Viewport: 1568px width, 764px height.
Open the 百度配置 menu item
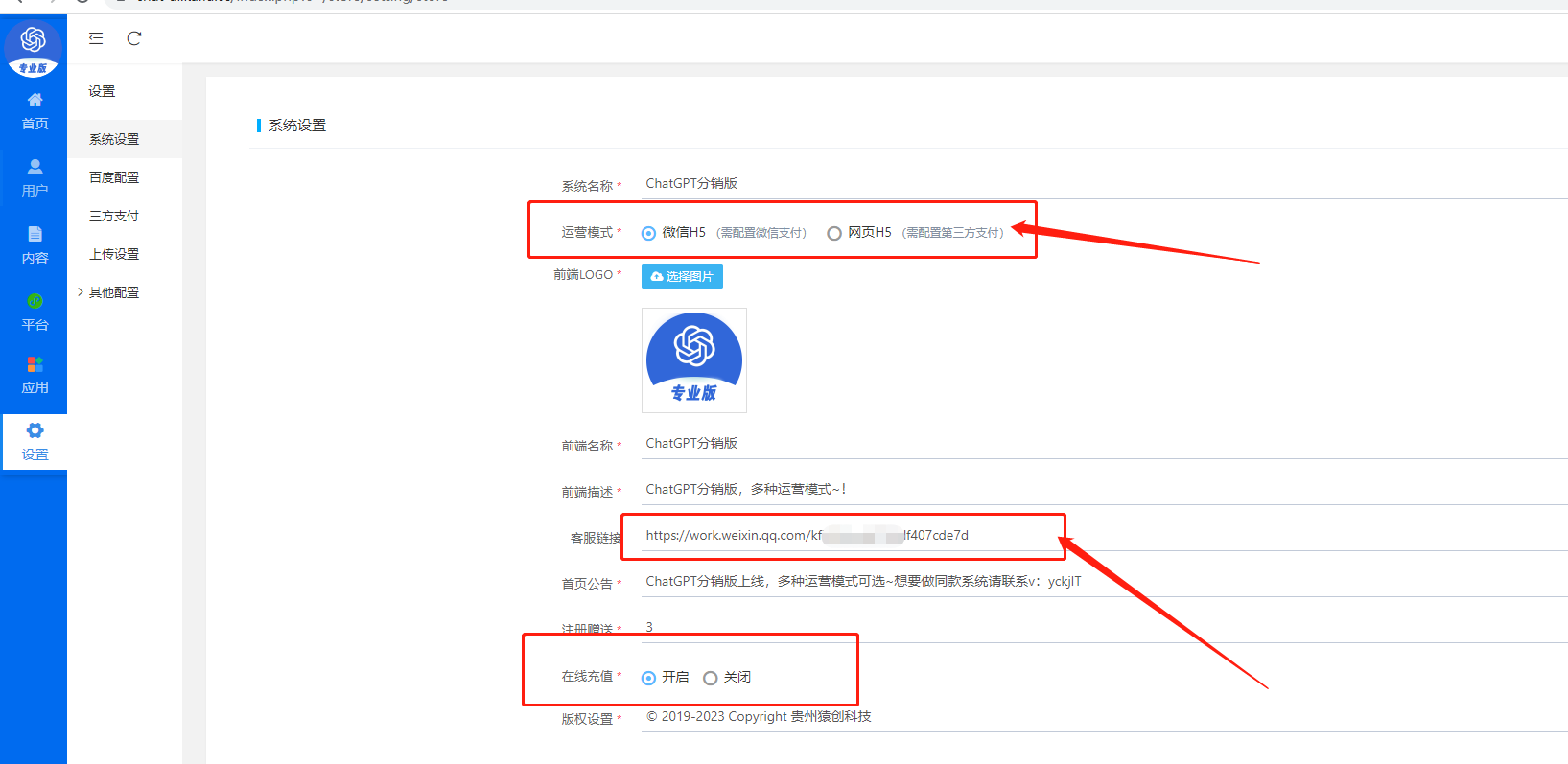point(114,177)
